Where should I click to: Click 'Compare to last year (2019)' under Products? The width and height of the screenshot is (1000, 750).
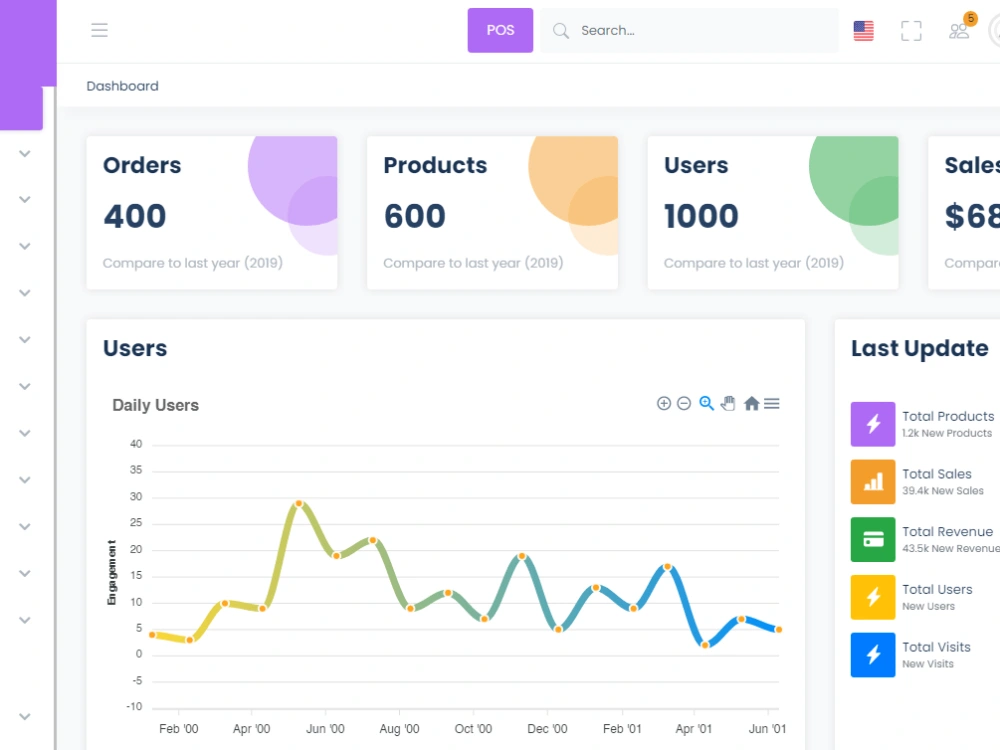[473, 263]
